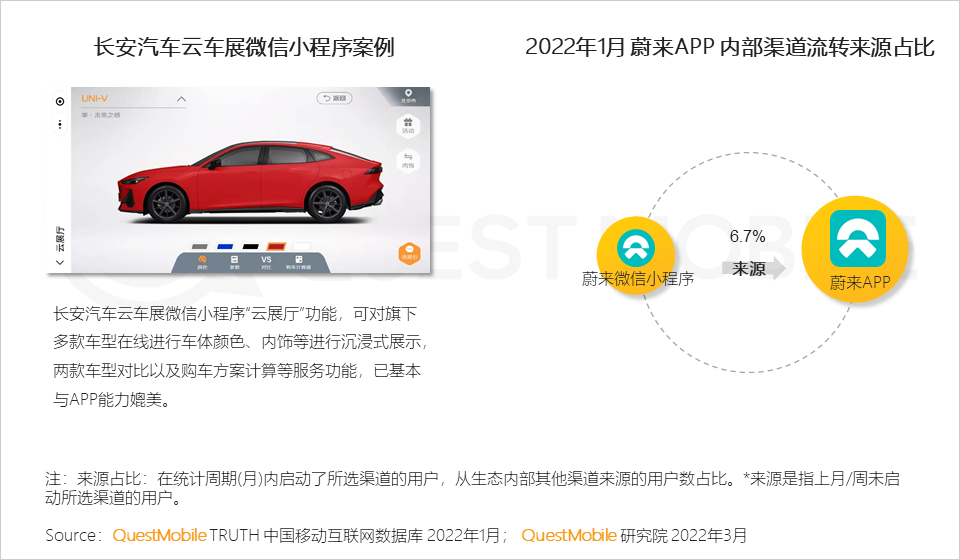Choose the gray car color swatch
Screen dimensions: 960x560
tap(200, 246)
